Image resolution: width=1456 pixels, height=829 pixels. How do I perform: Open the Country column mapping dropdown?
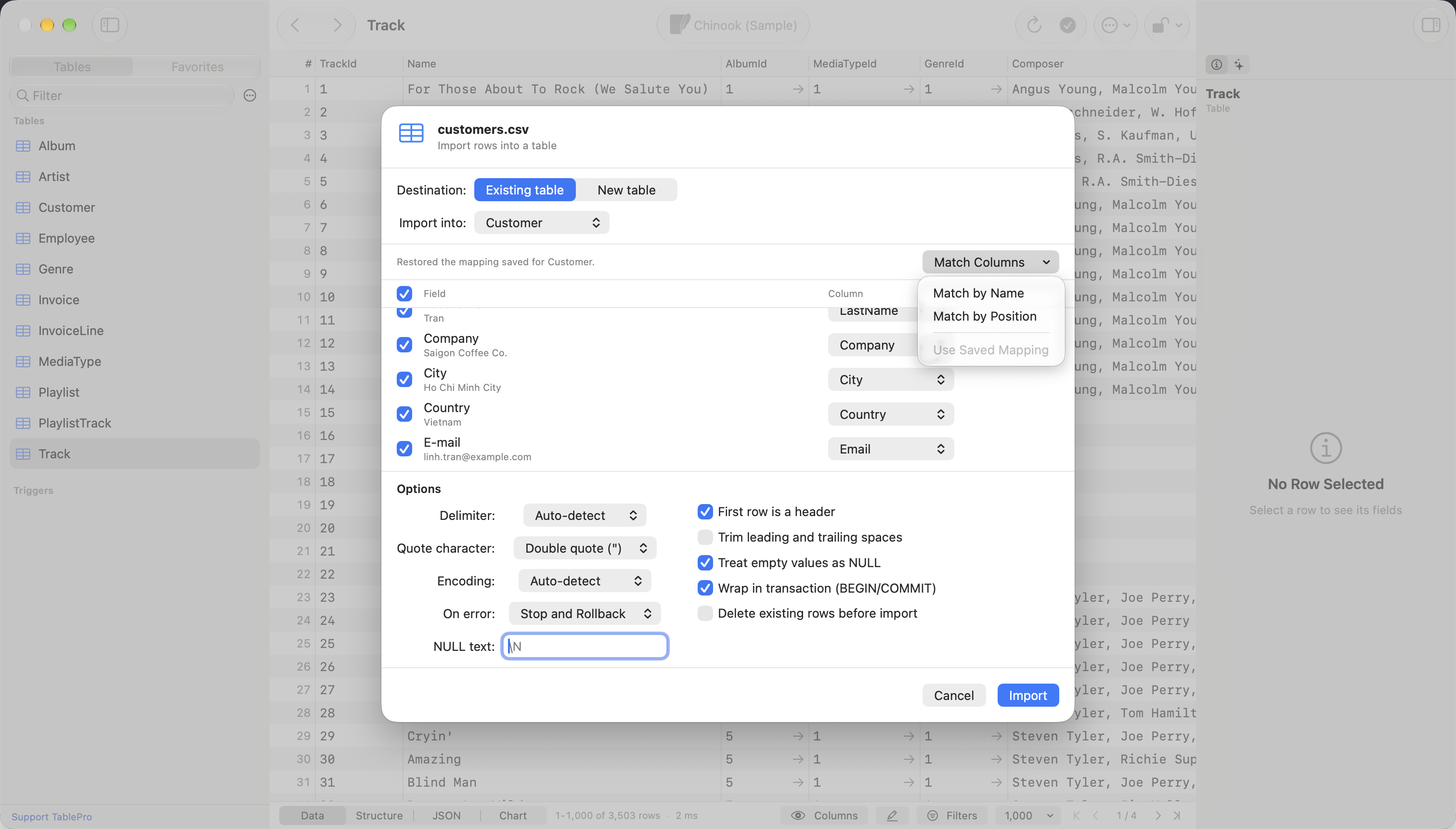891,414
